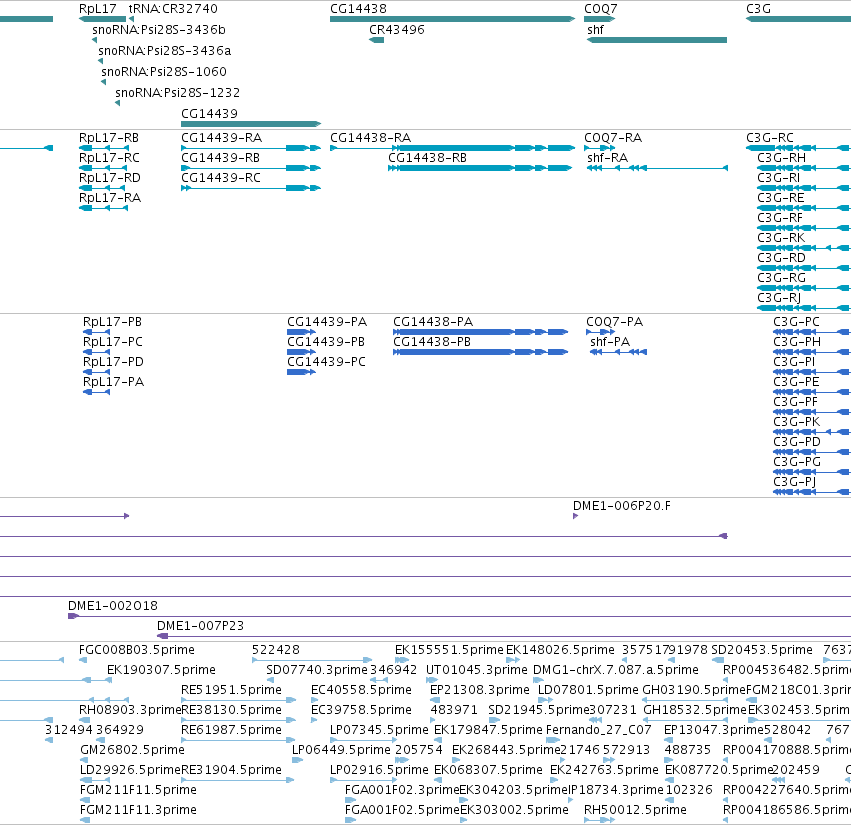
Task: Open transcript RpL17-RD
Action: [103, 188]
